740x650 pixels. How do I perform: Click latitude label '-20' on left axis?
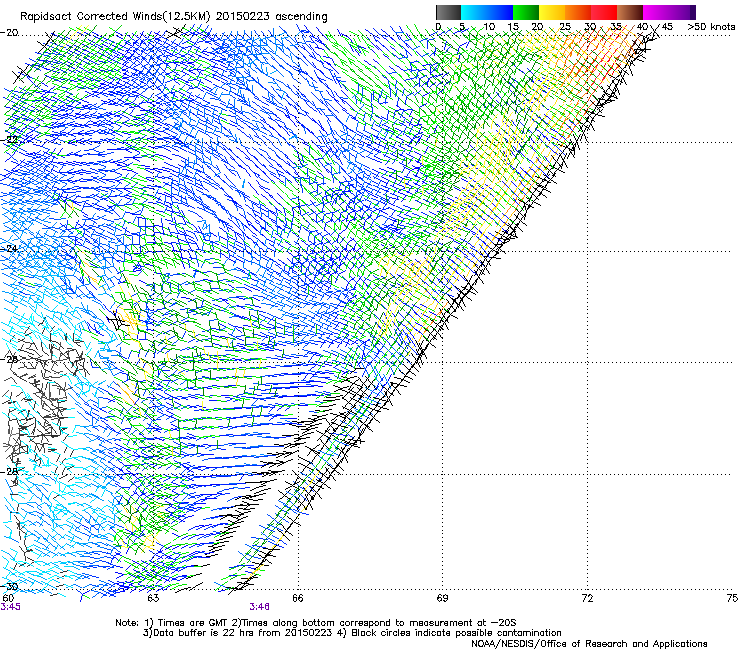9,33
